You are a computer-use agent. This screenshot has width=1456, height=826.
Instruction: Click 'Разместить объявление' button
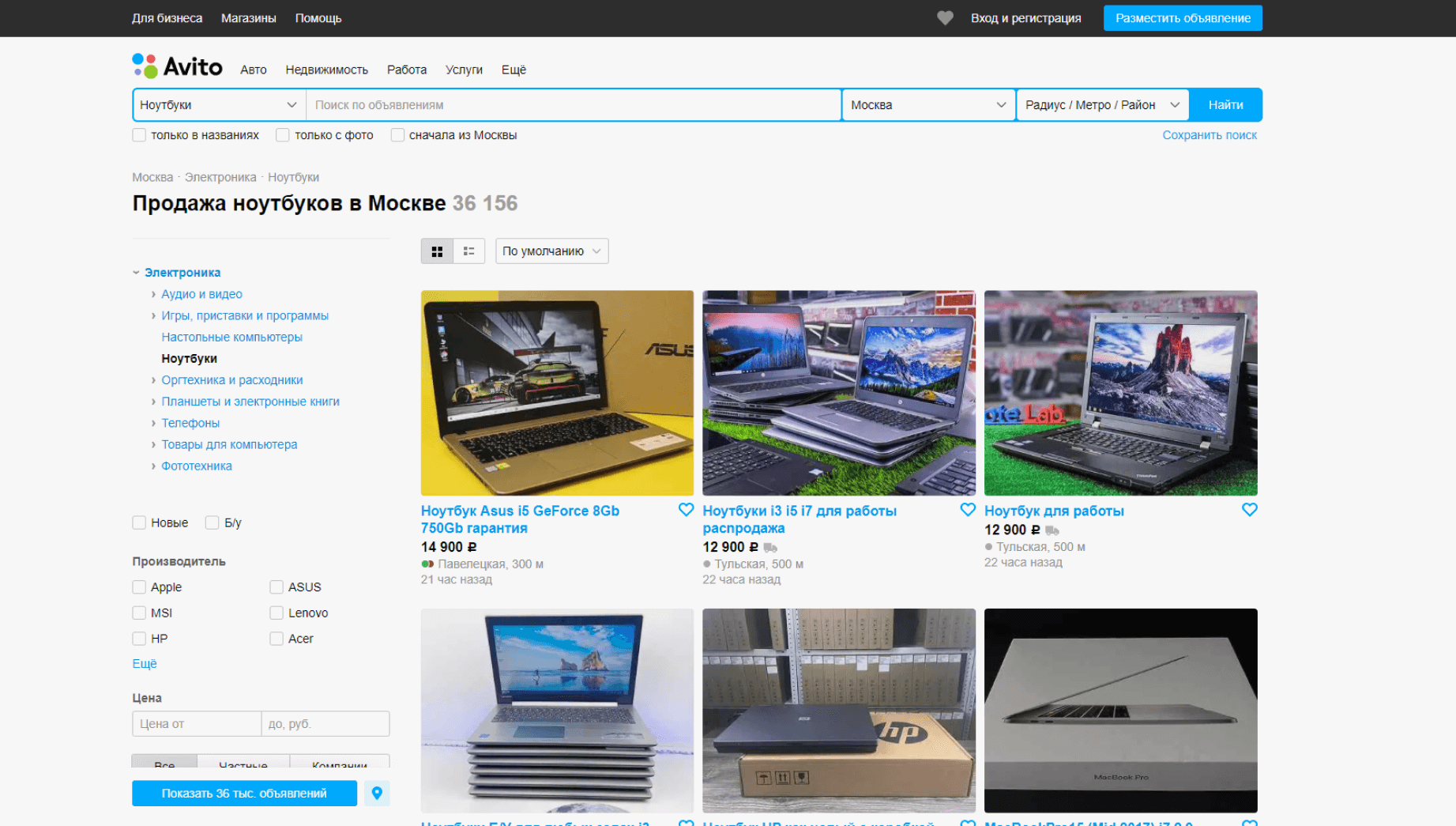pyautogui.click(x=1182, y=18)
